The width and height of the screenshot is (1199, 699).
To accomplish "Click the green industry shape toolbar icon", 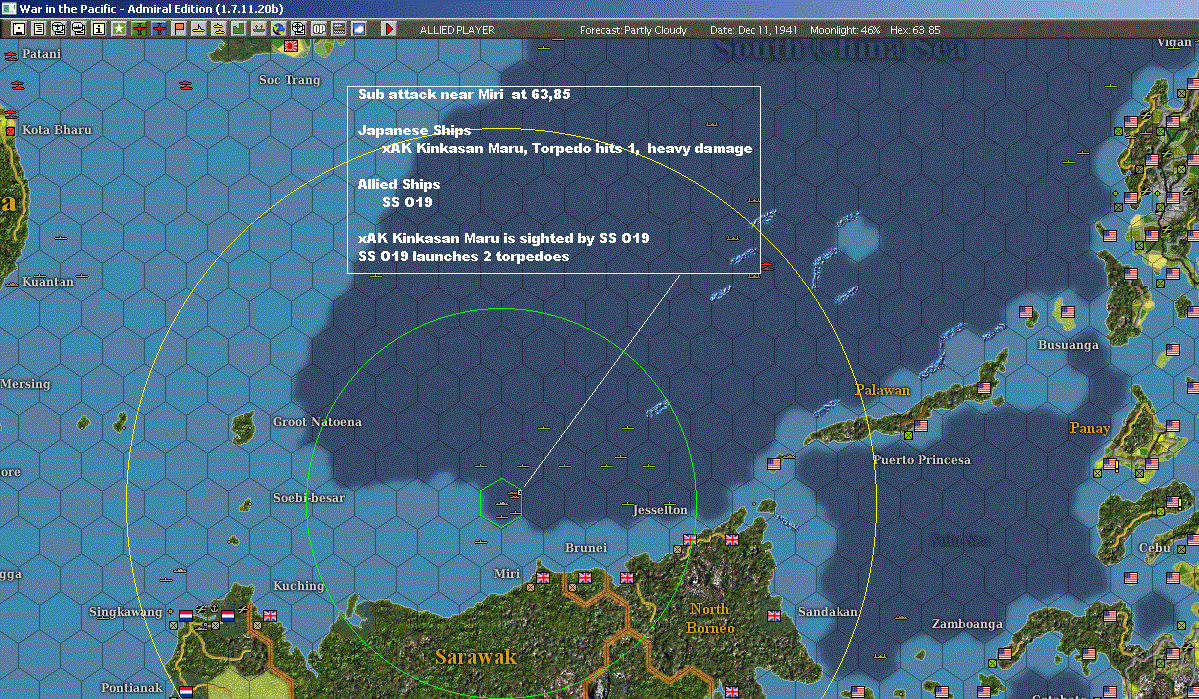I will pyautogui.click(x=238, y=29).
